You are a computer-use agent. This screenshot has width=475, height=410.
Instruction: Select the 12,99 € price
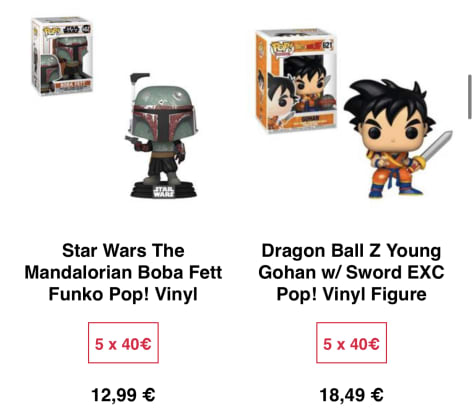coord(123,395)
